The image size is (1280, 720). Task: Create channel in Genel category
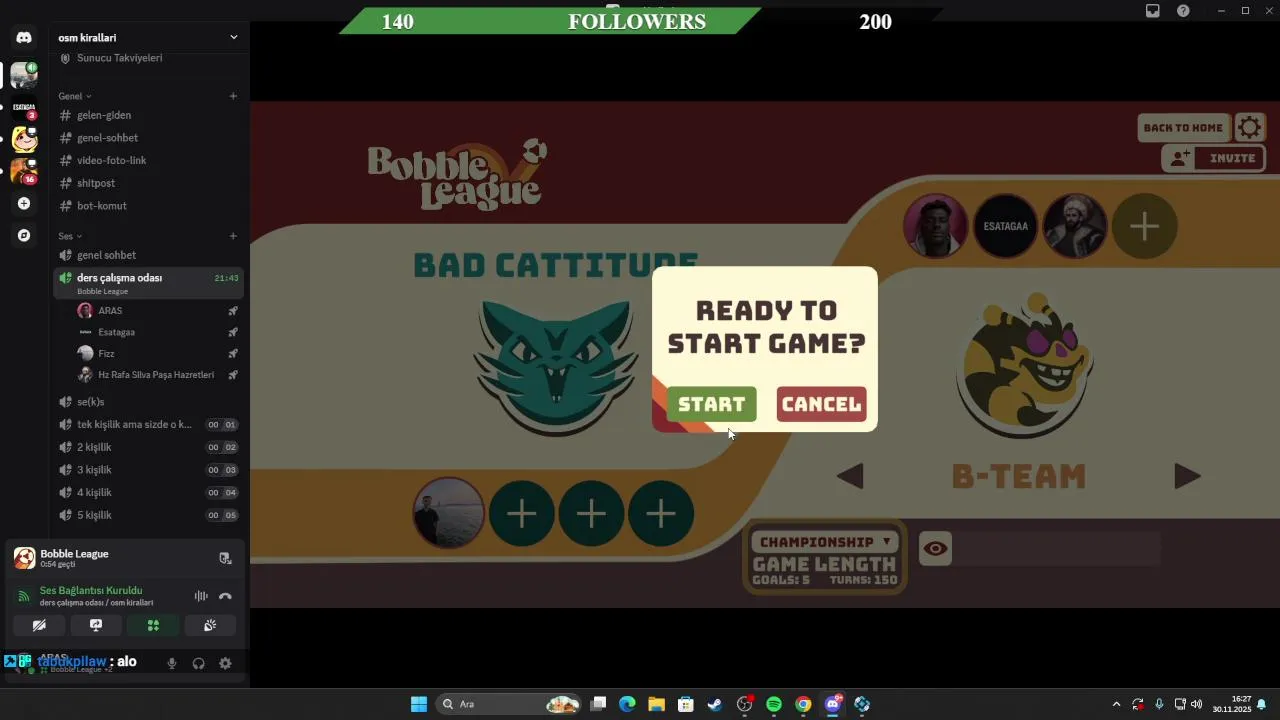tap(233, 96)
